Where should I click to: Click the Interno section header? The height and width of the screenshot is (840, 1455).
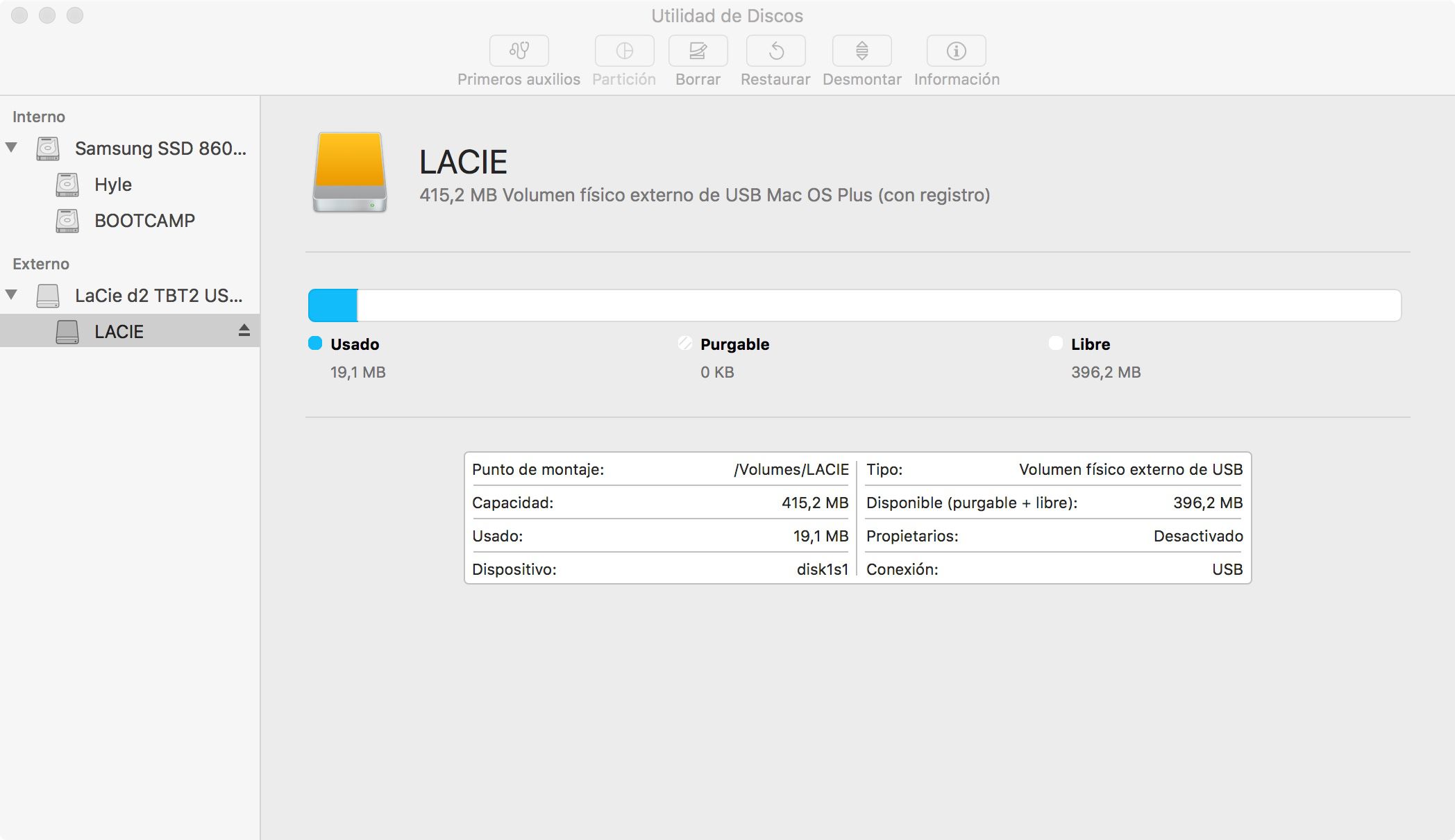click(x=39, y=117)
